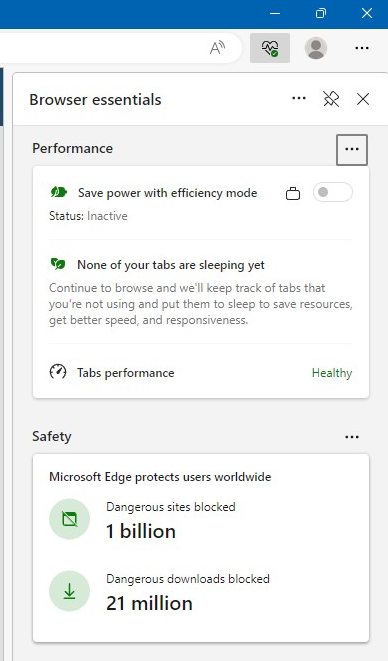388x661 pixels.
Task: Open Edge Settings and more menu
Action: 362,48
